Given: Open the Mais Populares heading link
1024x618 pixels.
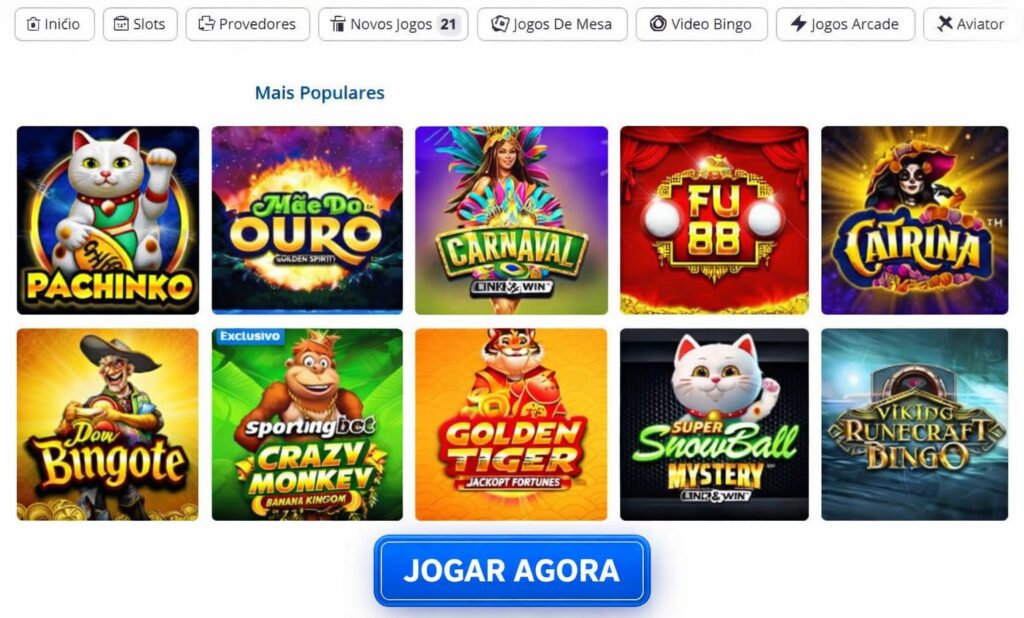Looking at the screenshot, I should tap(319, 93).
